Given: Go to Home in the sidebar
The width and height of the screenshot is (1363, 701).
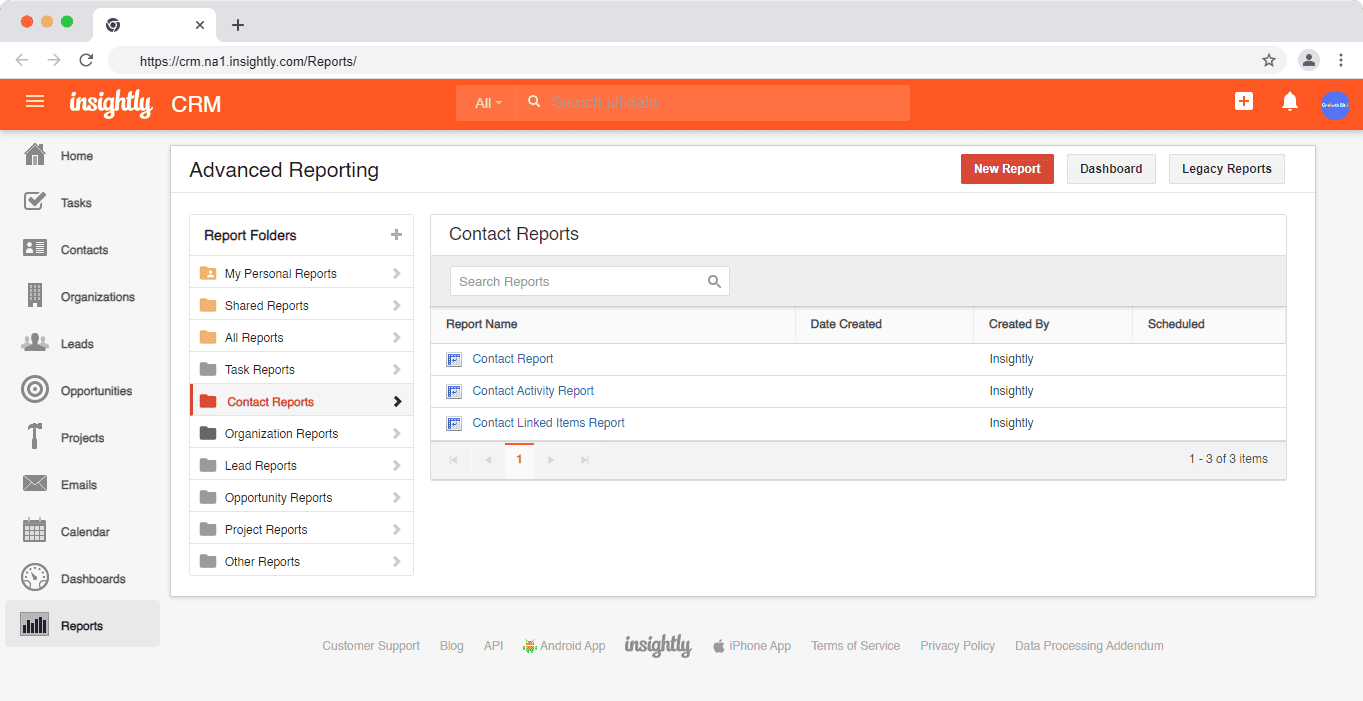Looking at the screenshot, I should [x=34, y=155].
